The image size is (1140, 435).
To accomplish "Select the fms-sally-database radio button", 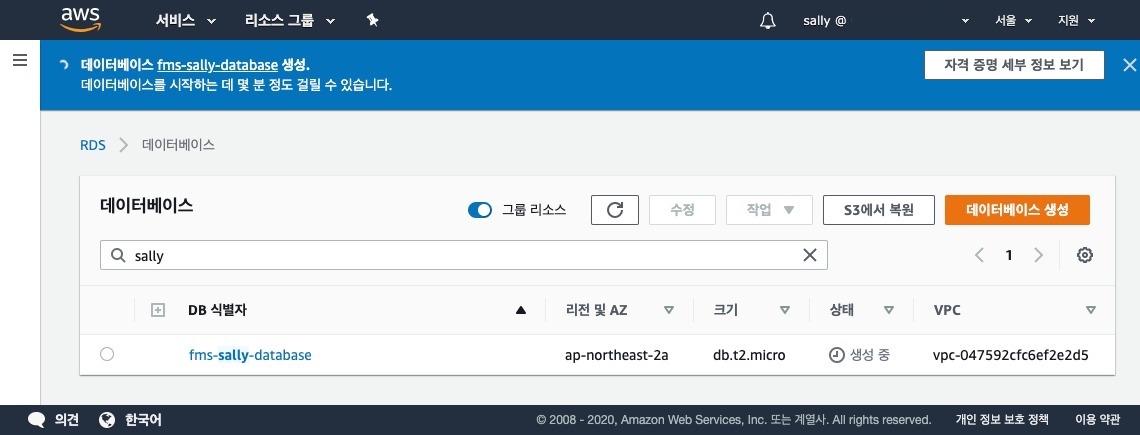I will tap(107, 354).
